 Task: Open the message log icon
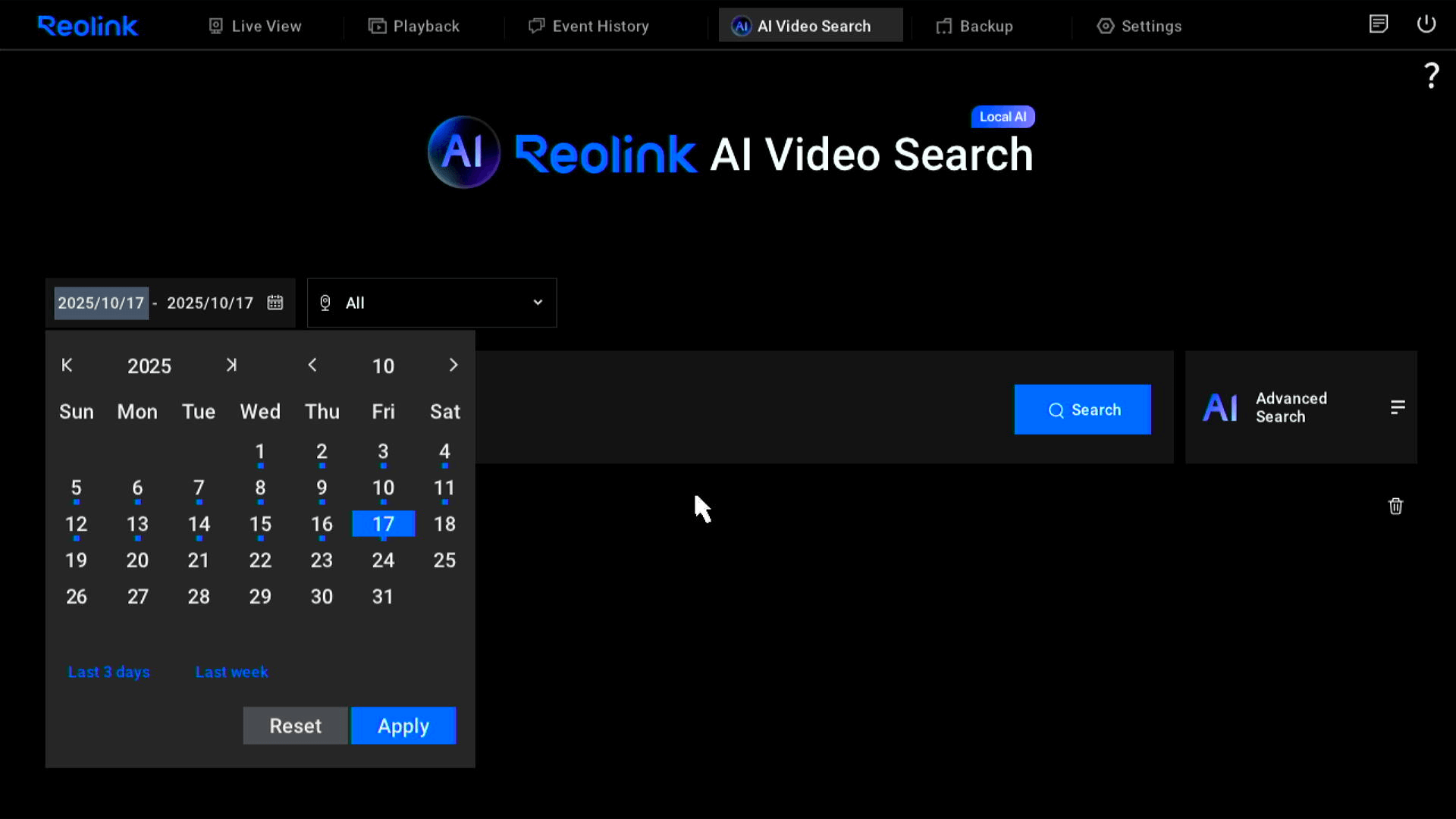(x=1378, y=24)
